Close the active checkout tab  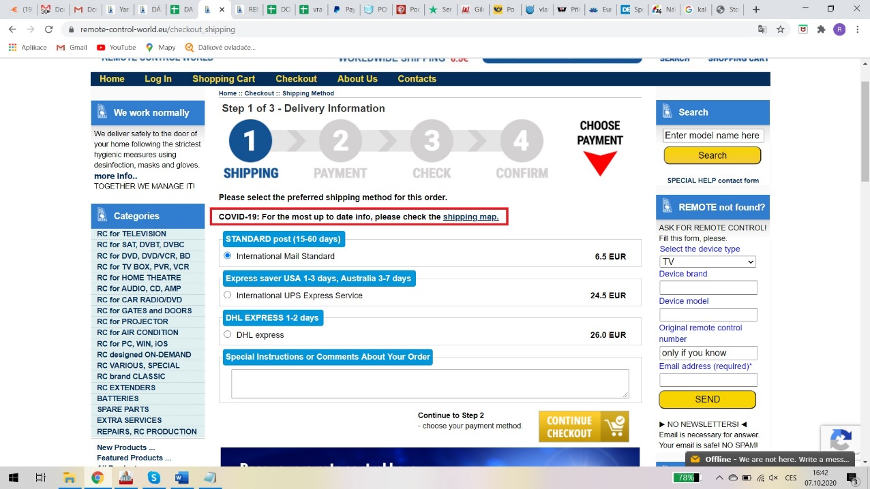tap(221, 9)
